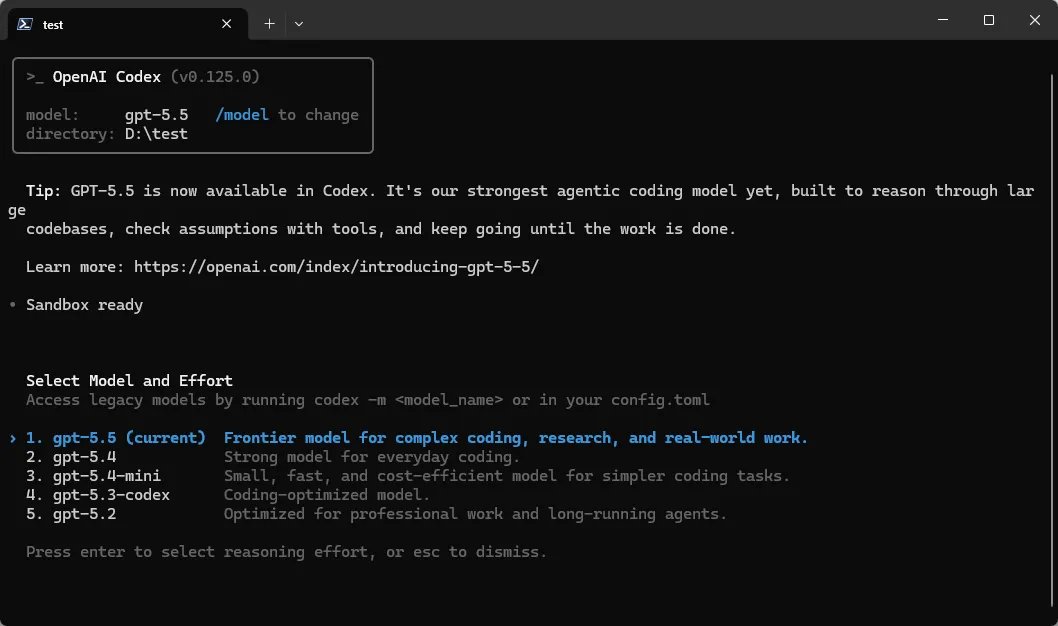
Task: Click the OpenAI Codex prompt symbol
Action: coord(34,77)
